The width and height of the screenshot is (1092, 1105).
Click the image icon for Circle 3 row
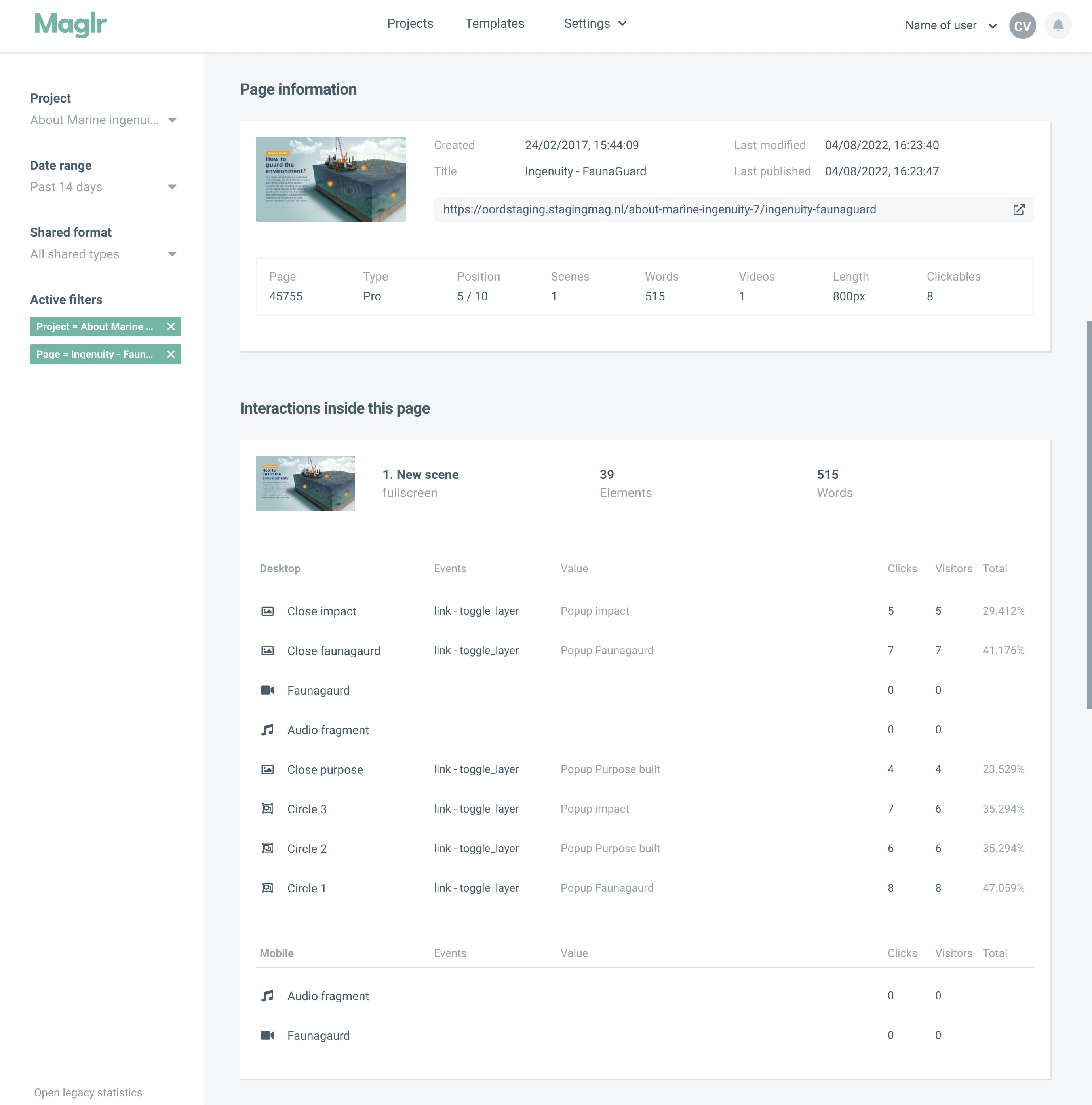[x=266, y=808]
